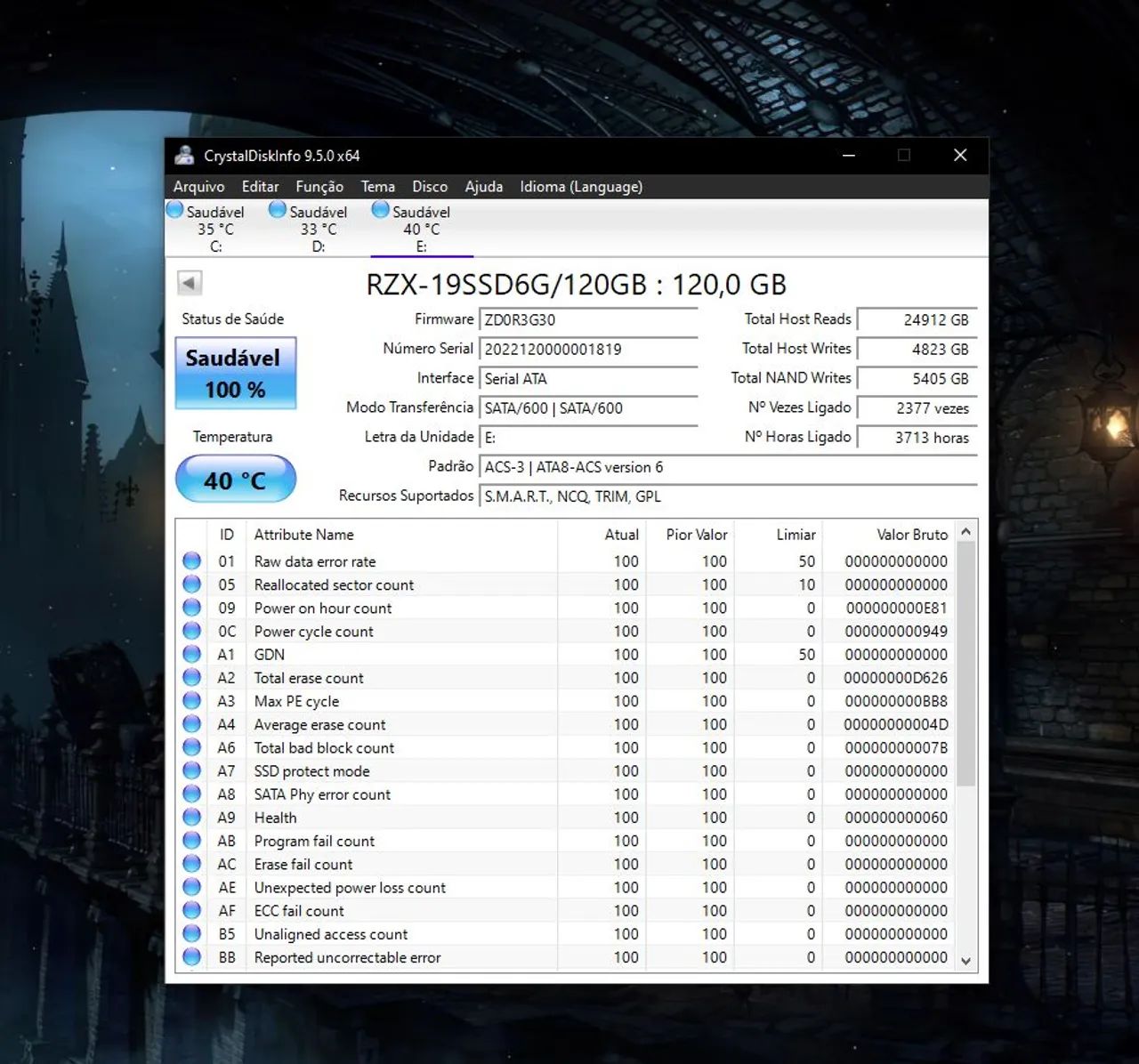Click status icon of Health row
The image size is (1139, 1064).
point(191,817)
